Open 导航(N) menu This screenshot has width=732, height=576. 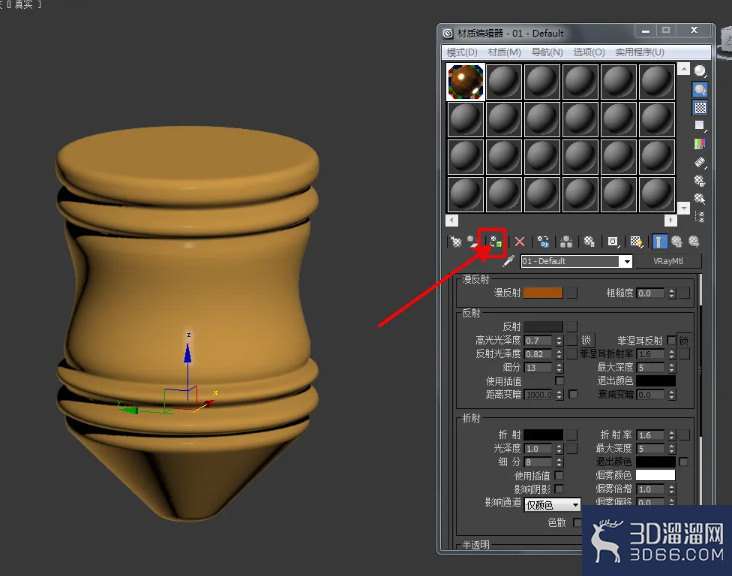pos(547,52)
